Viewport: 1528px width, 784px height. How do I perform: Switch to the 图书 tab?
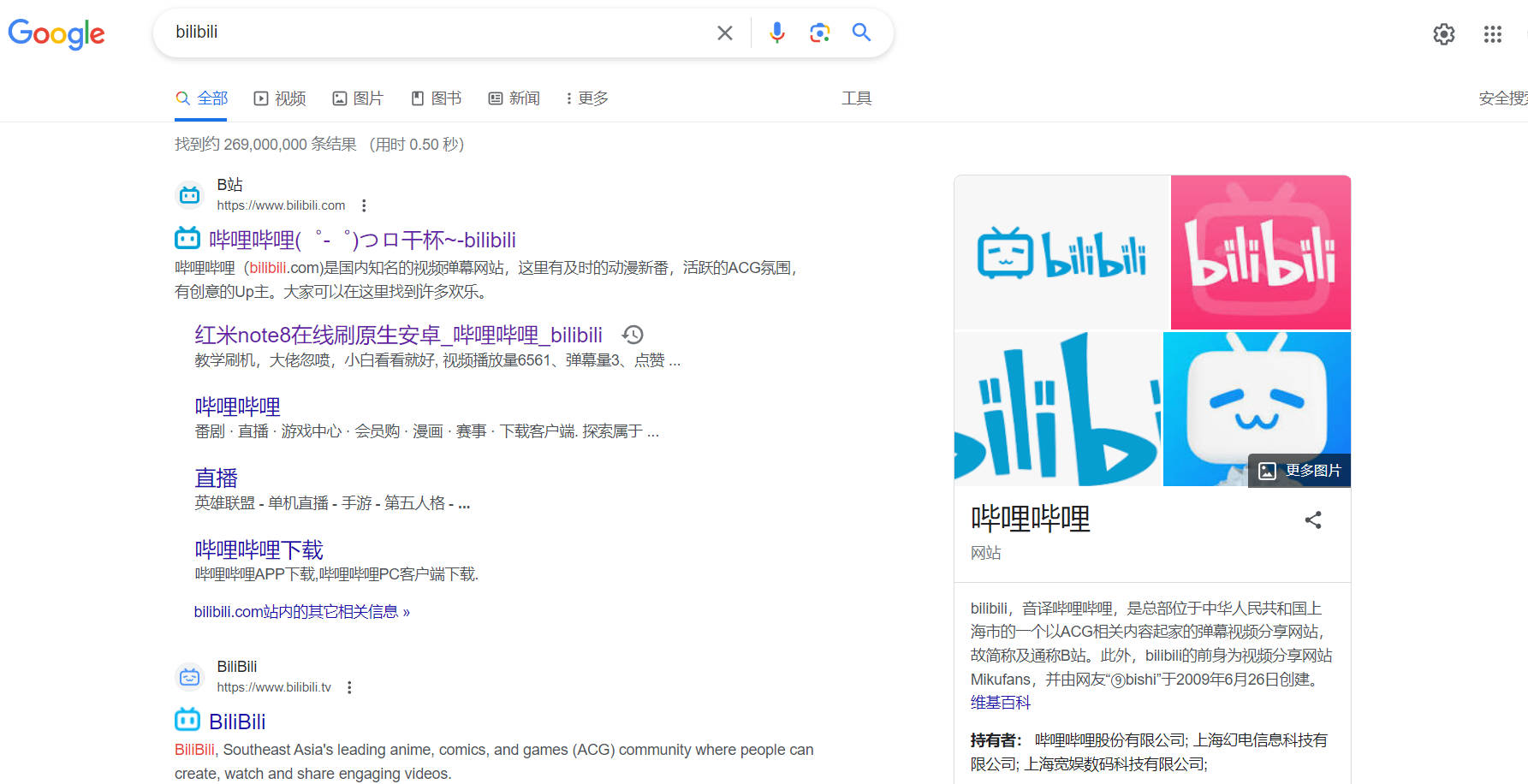pyautogui.click(x=437, y=98)
